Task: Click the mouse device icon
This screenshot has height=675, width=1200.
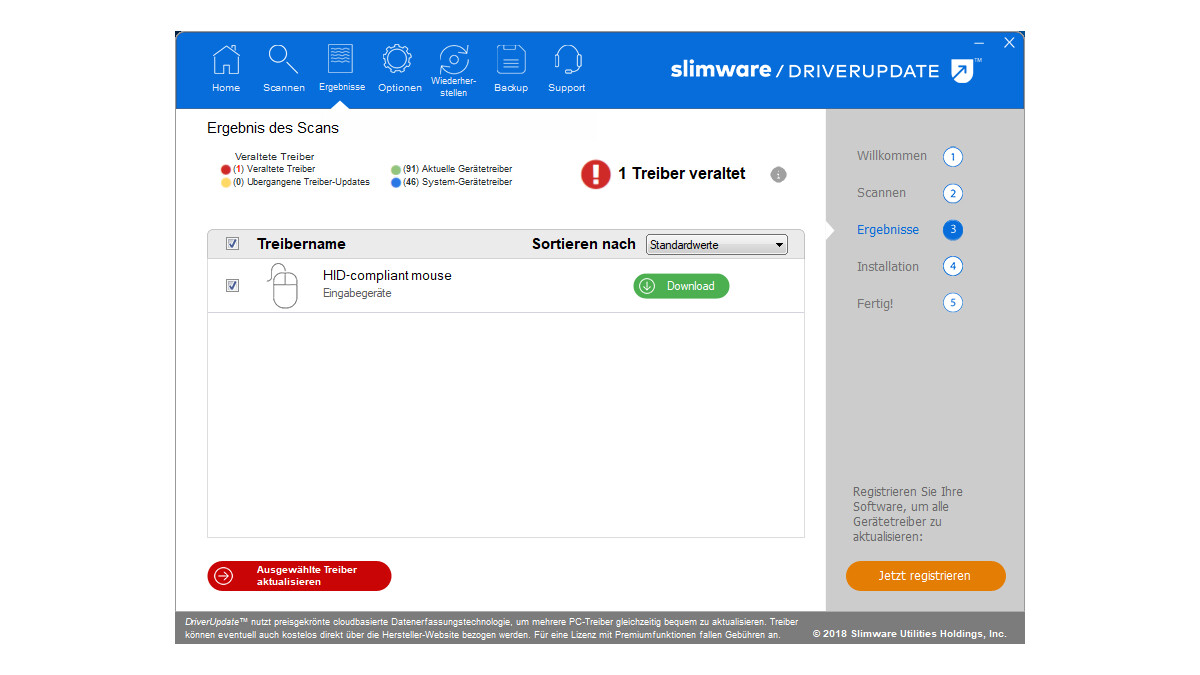Action: [x=284, y=286]
